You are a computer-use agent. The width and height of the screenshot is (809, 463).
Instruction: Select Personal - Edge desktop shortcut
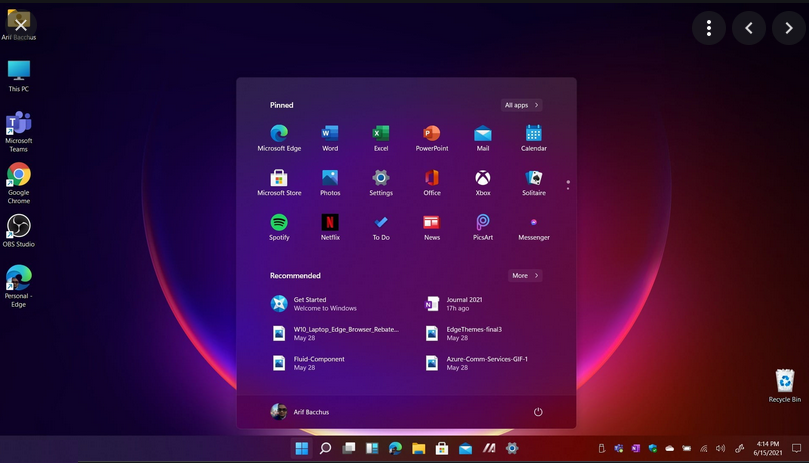(19, 286)
